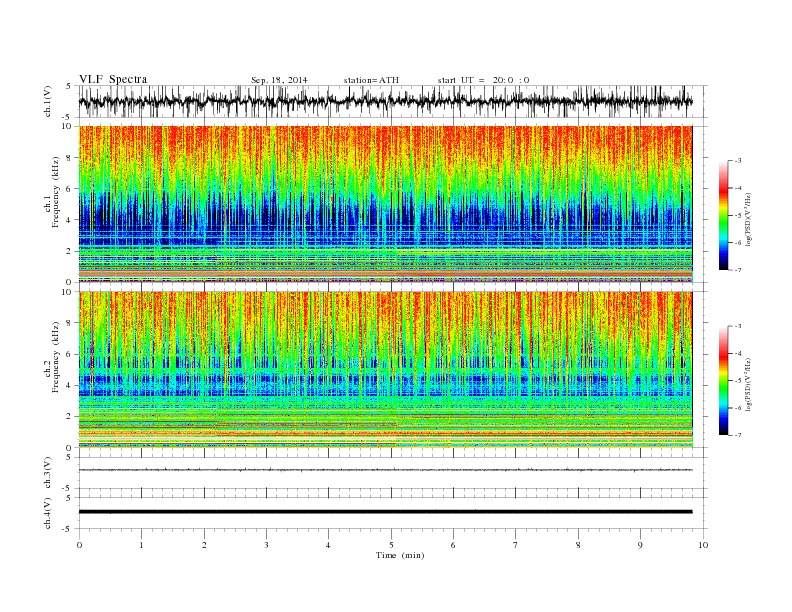Click the "start UT = 20:0 :0" header text
792x612 pixels.
(483, 80)
